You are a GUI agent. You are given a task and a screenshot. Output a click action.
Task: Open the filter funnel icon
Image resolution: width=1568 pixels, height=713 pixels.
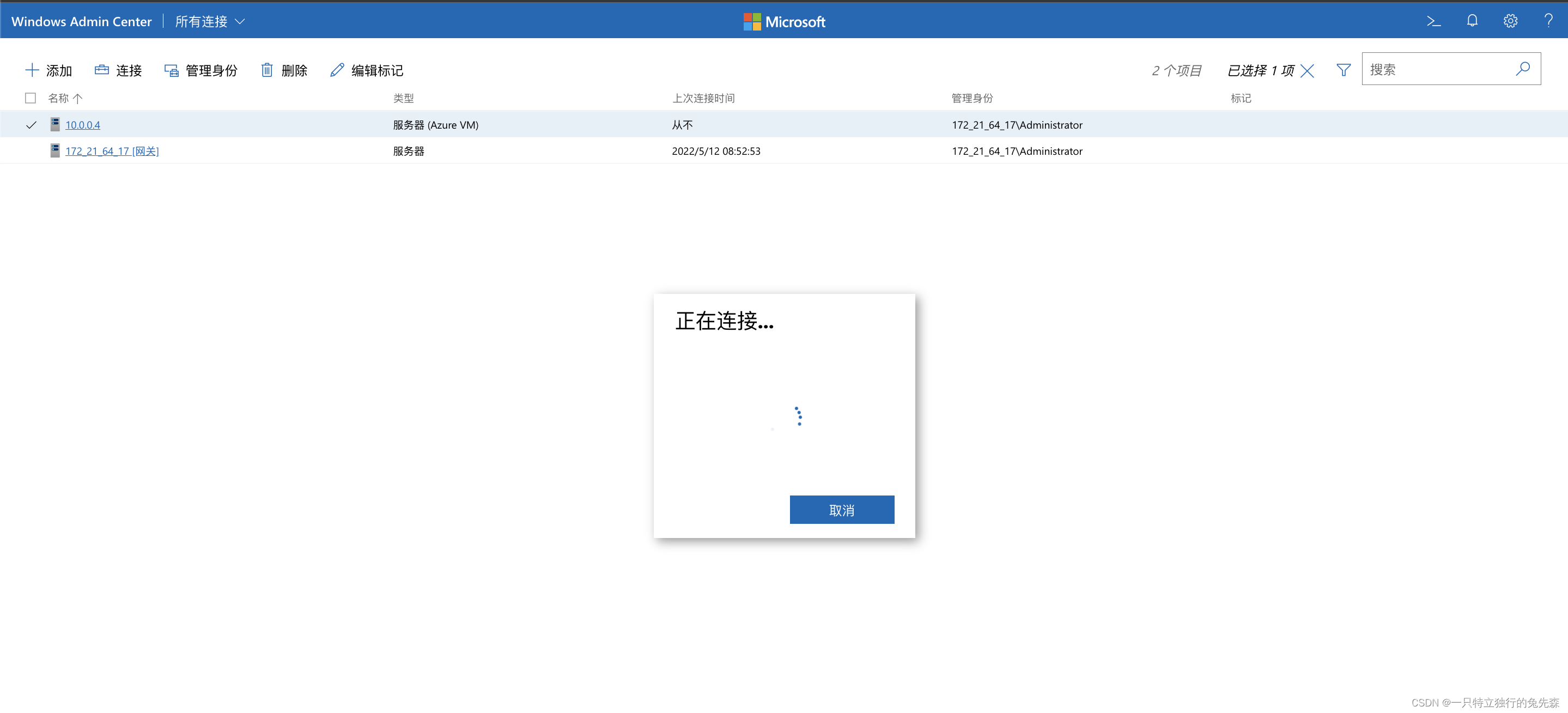point(1344,70)
